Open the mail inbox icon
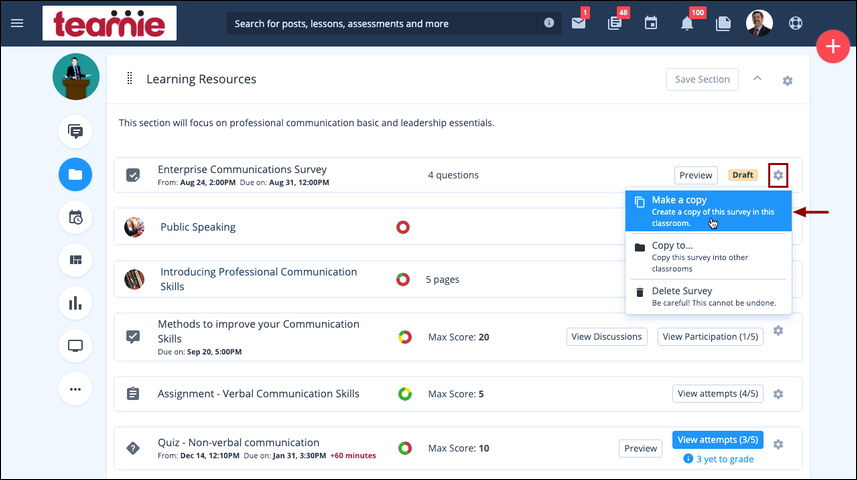857x480 pixels. [x=578, y=23]
